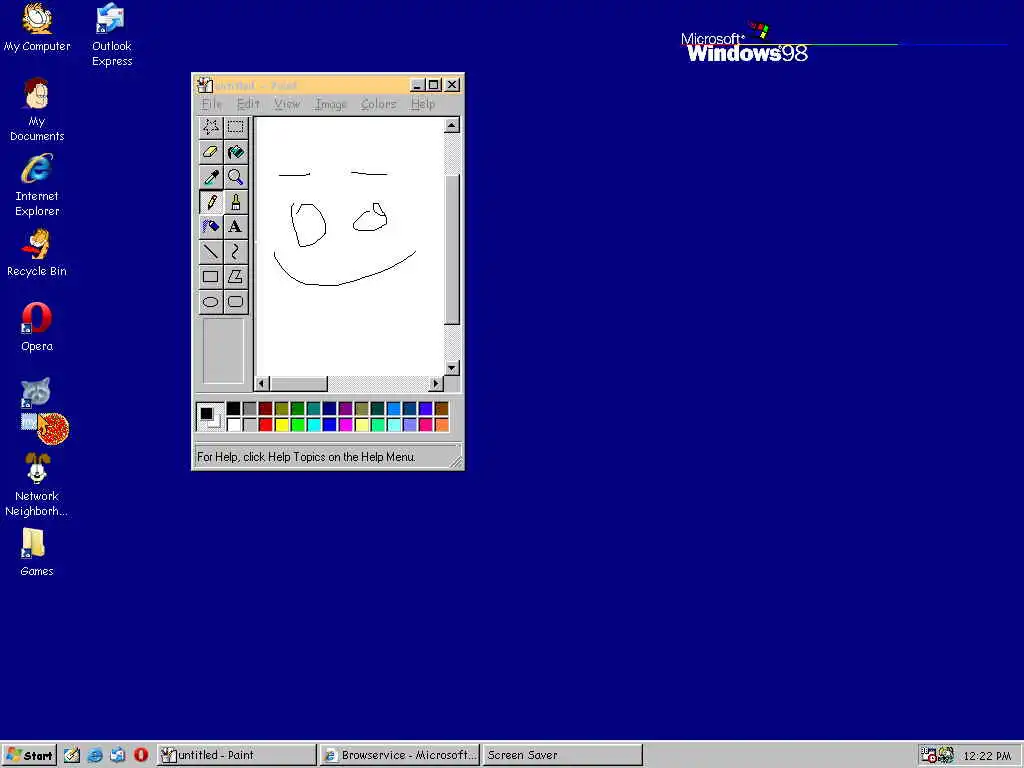The height and width of the screenshot is (768, 1024).
Task: Click the vertical scrollbar up arrow
Action: 452,125
